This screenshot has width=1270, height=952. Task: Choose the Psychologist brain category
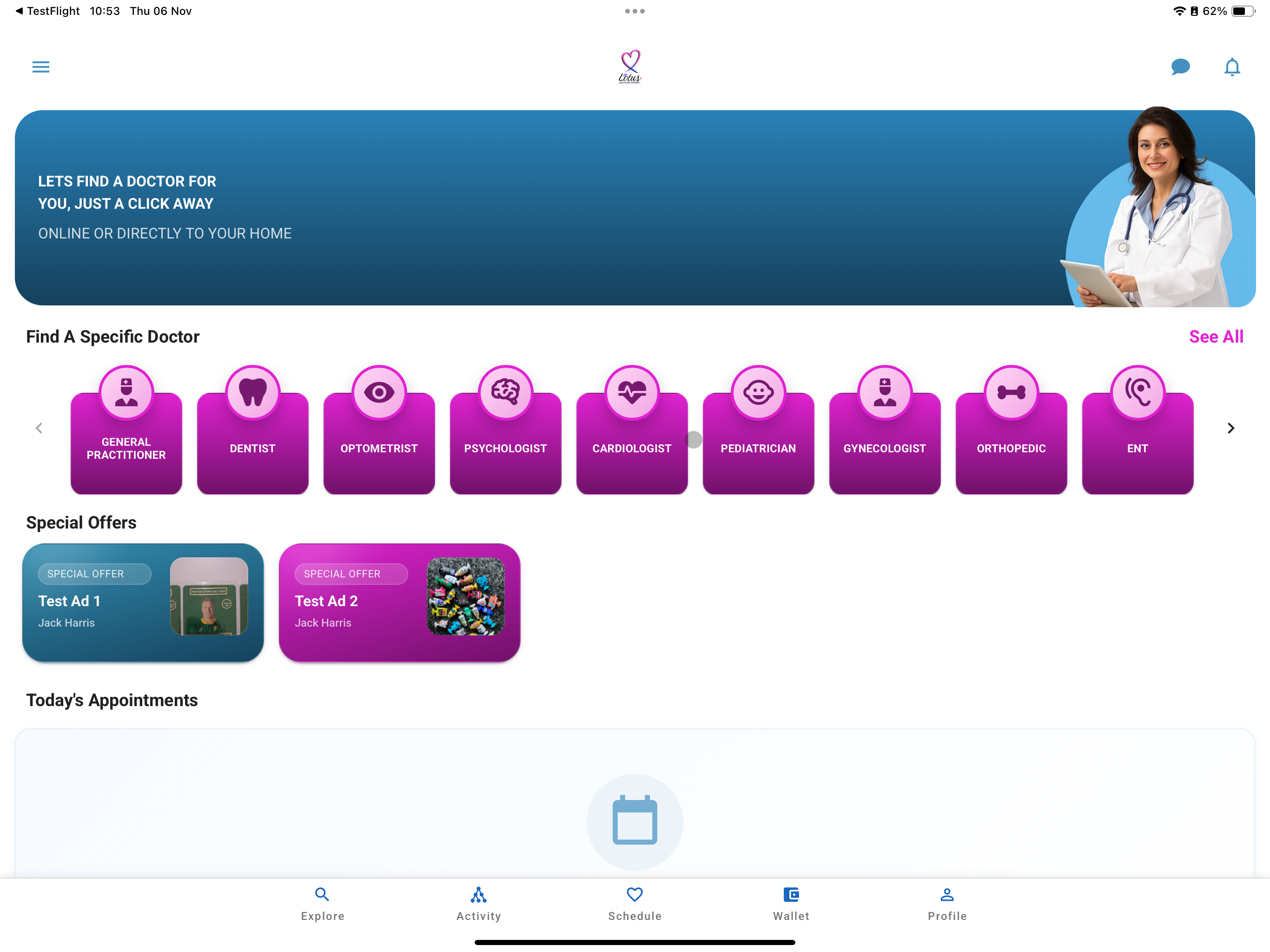[x=505, y=430]
